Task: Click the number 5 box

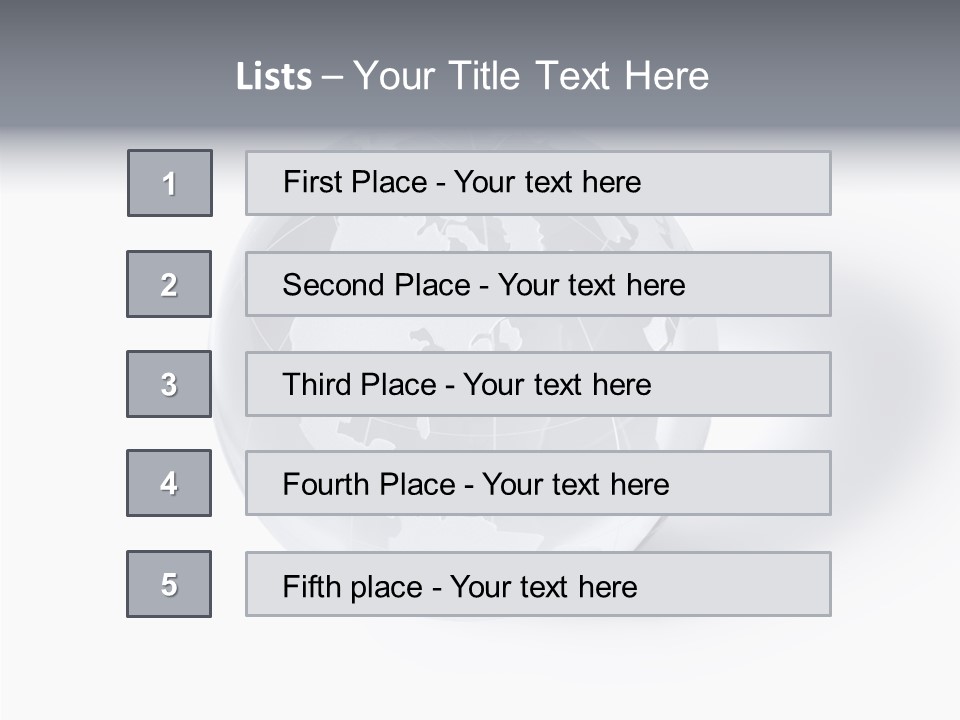Action: (x=169, y=584)
